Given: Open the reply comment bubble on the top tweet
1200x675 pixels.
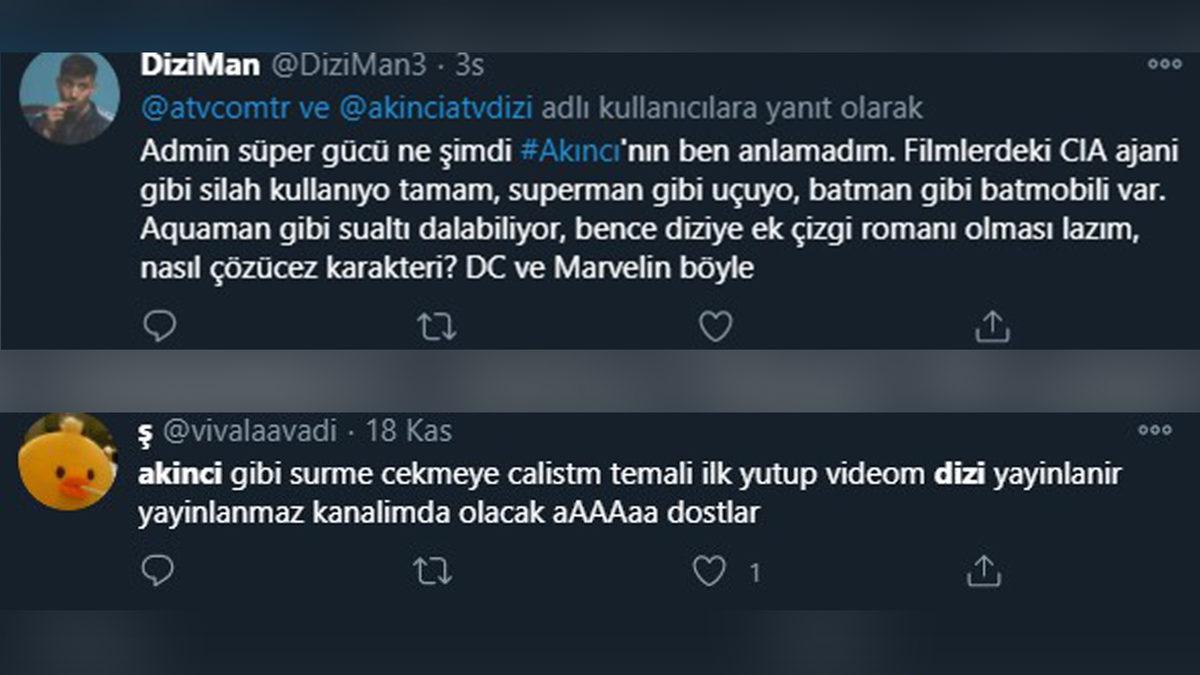Looking at the screenshot, I should click(159, 325).
